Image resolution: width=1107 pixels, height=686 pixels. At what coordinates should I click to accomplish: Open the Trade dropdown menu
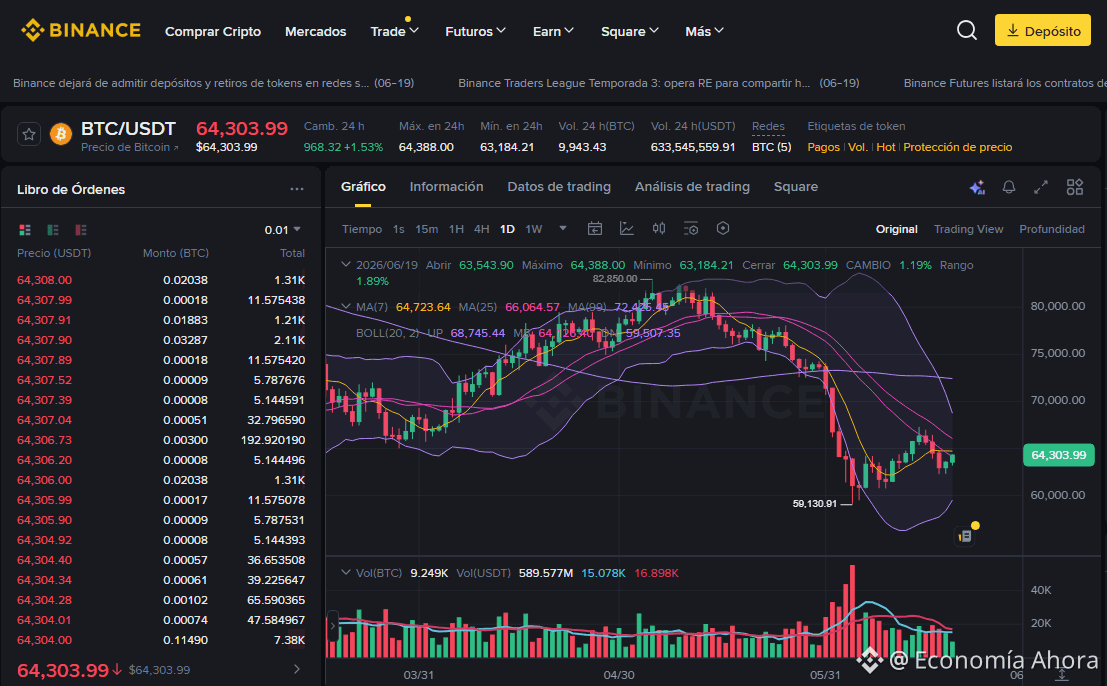click(x=395, y=31)
